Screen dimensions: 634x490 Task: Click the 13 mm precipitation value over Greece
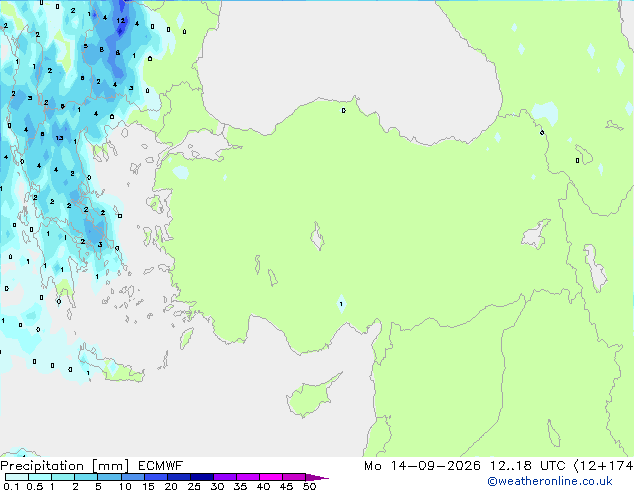[59, 138]
